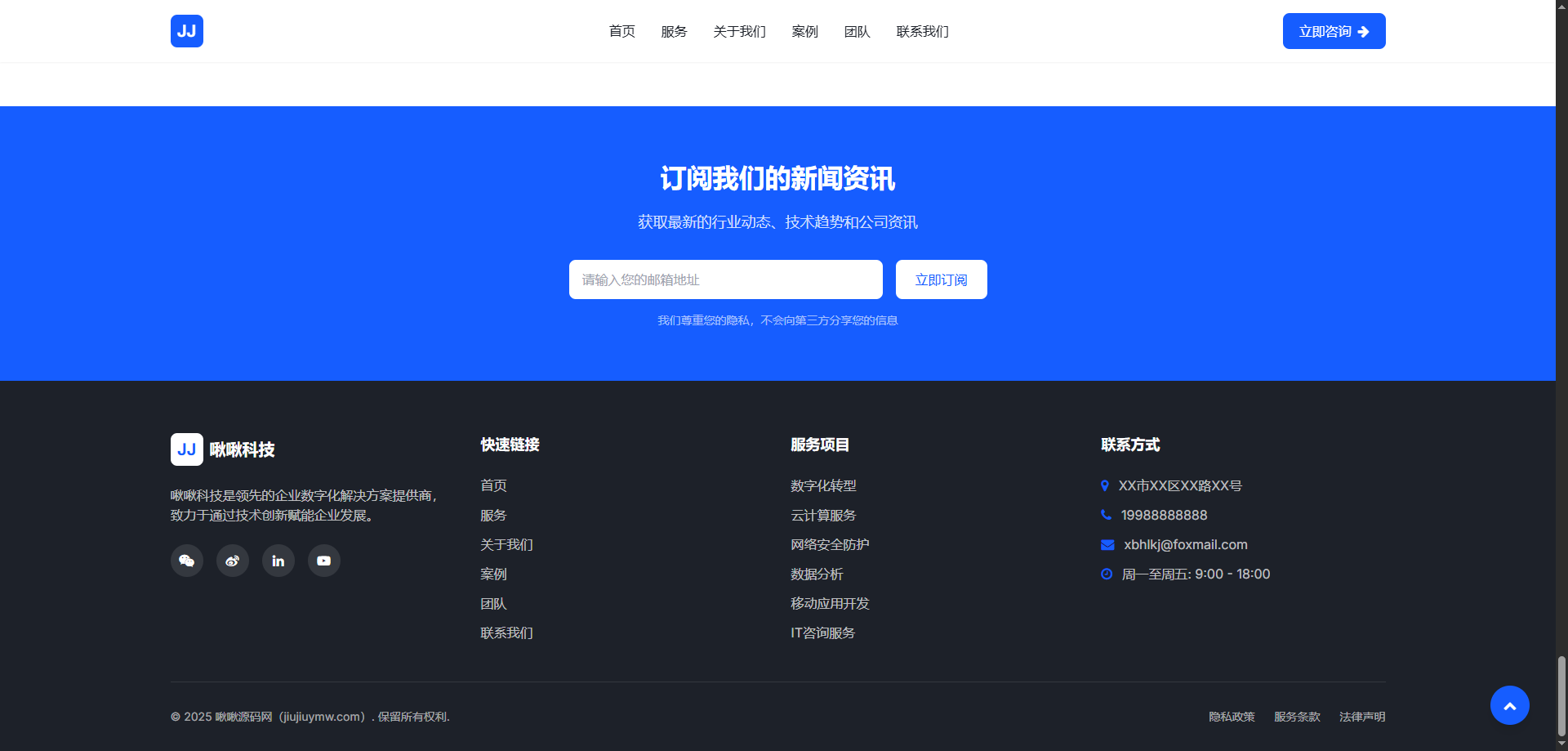1568x751 pixels.
Task: Open 数据分析 service link
Action: [x=817, y=574]
